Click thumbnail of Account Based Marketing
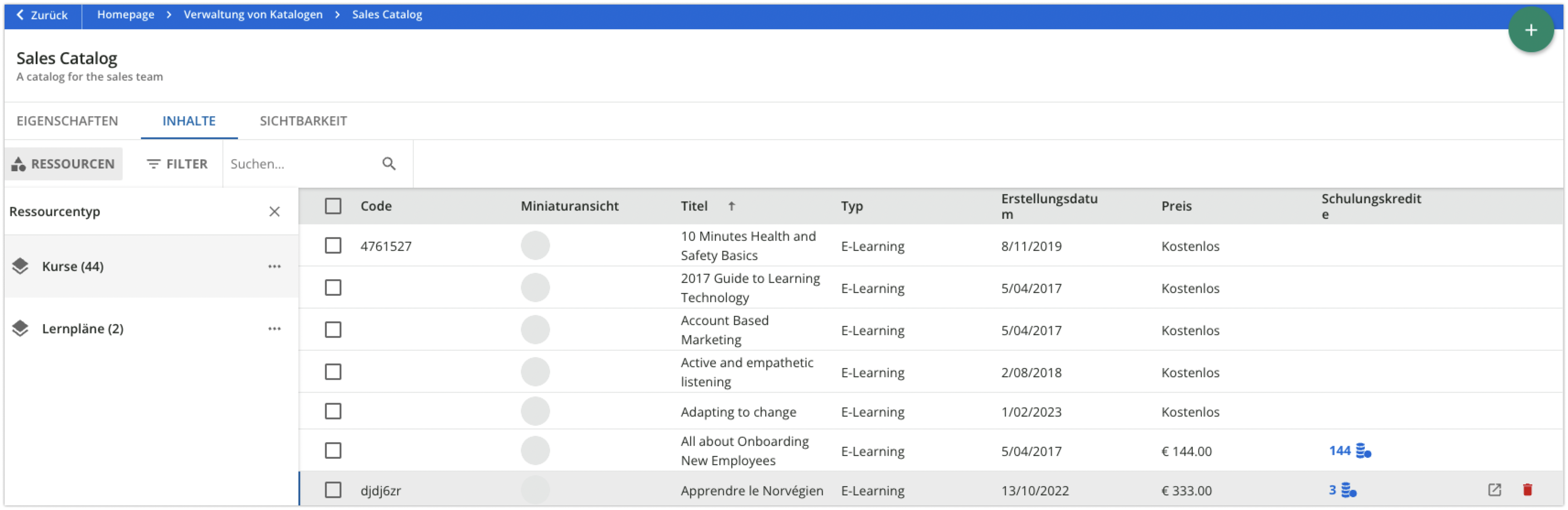This screenshot has height=510, width=1568. (x=535, y=330)
